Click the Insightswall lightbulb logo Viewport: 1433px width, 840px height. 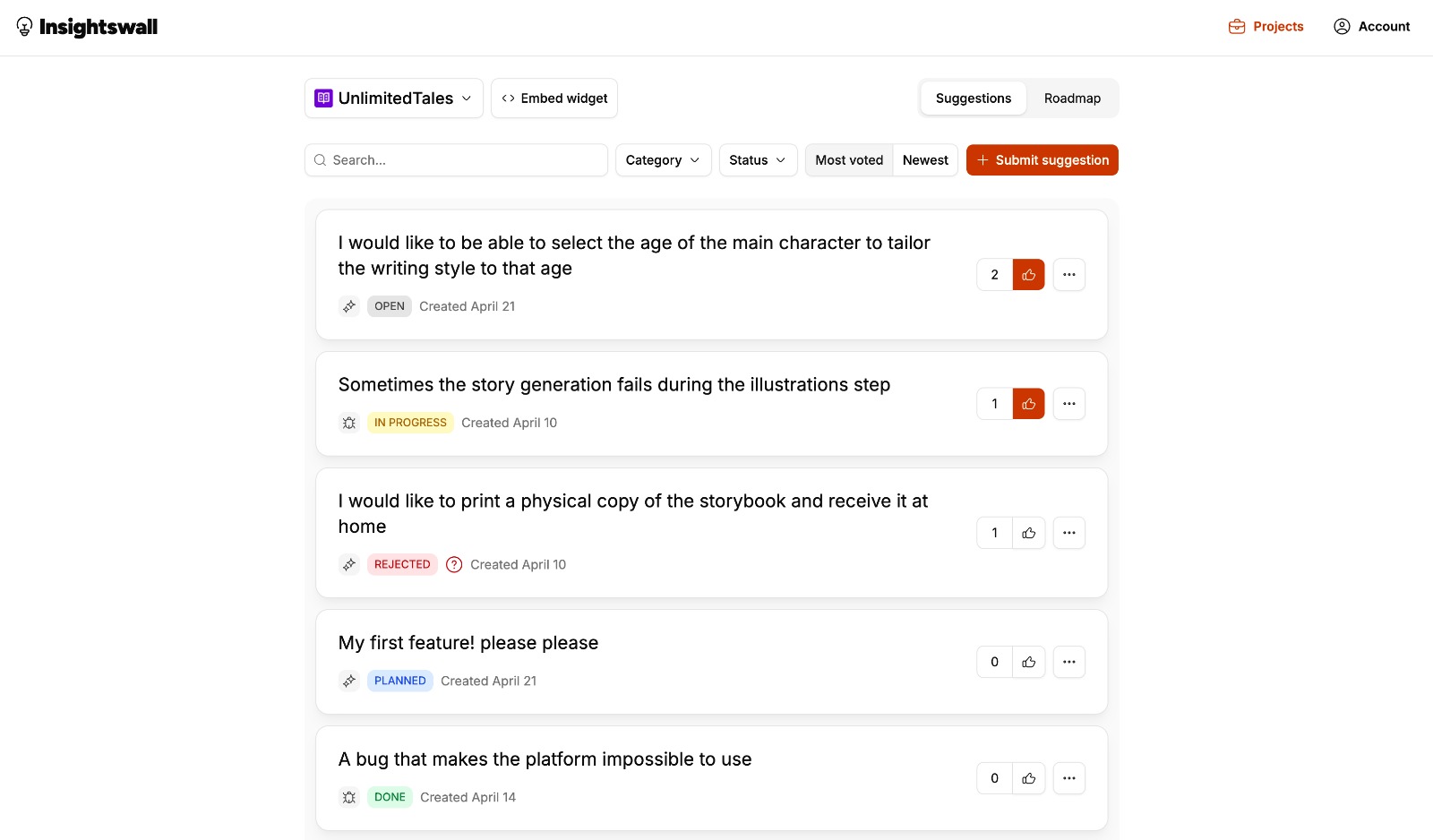[25, 27]
